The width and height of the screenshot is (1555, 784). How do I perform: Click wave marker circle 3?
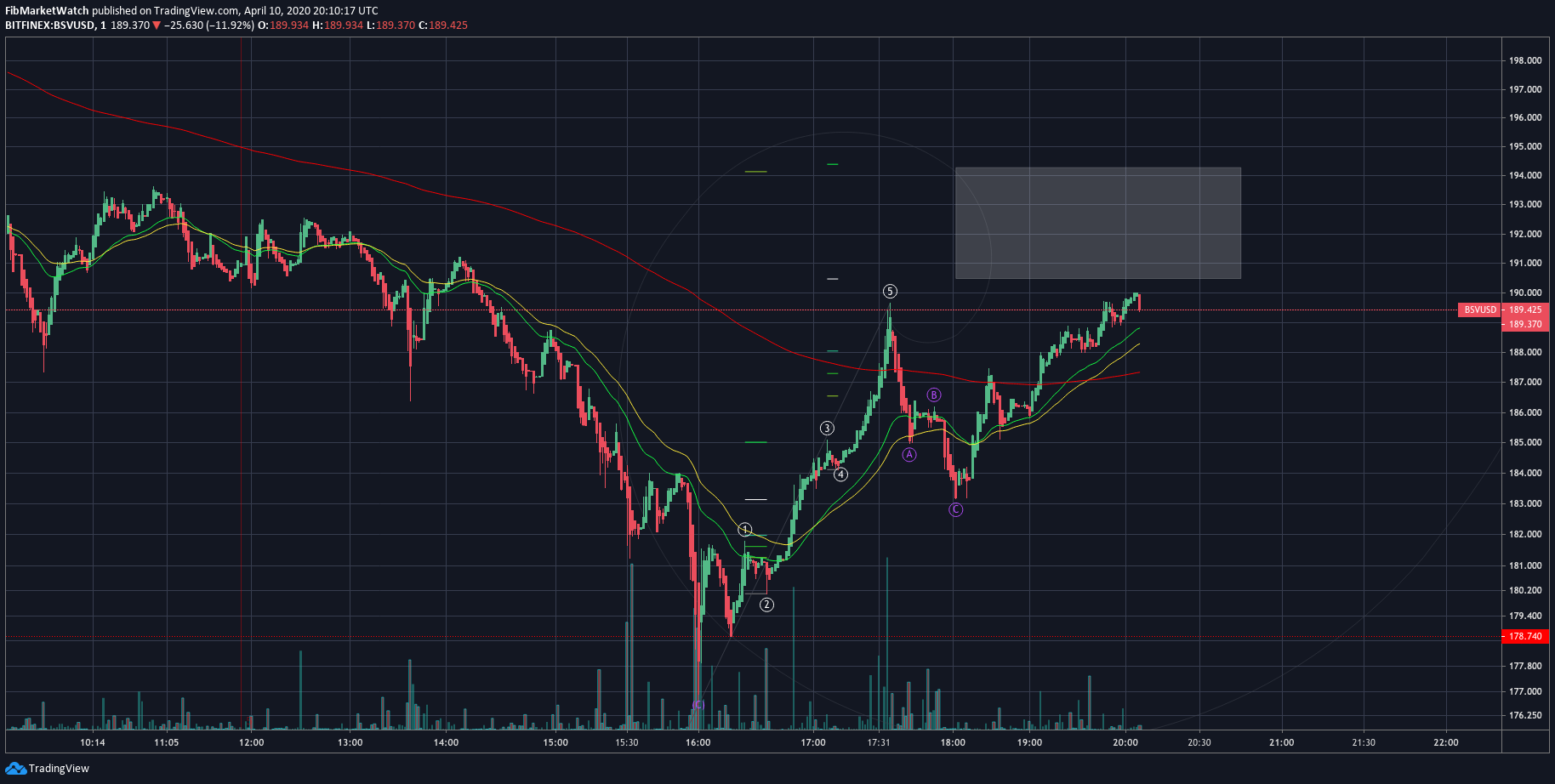click(x=827, y=429)
